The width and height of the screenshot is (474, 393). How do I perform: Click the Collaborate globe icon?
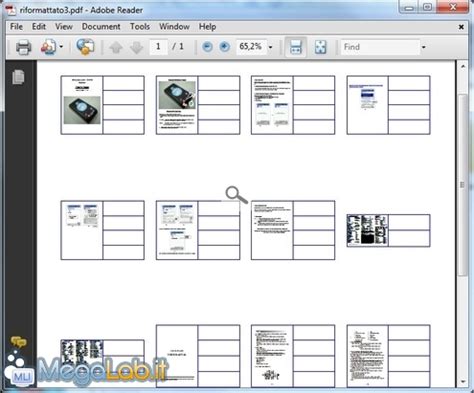click(x=85, y=47)
